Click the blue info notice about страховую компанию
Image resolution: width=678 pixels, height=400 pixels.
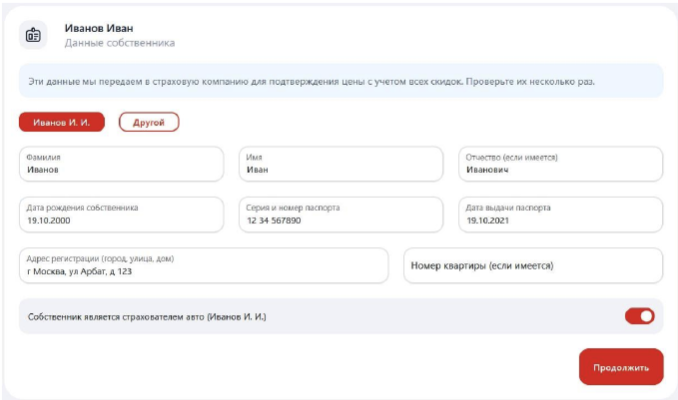(x=341, y=81)
